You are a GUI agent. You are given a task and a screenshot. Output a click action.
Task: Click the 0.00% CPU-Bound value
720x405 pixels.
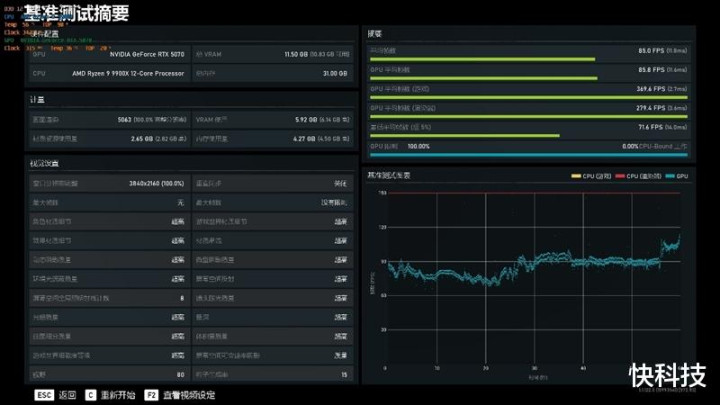pyautogui.click(x=630, y=146)
